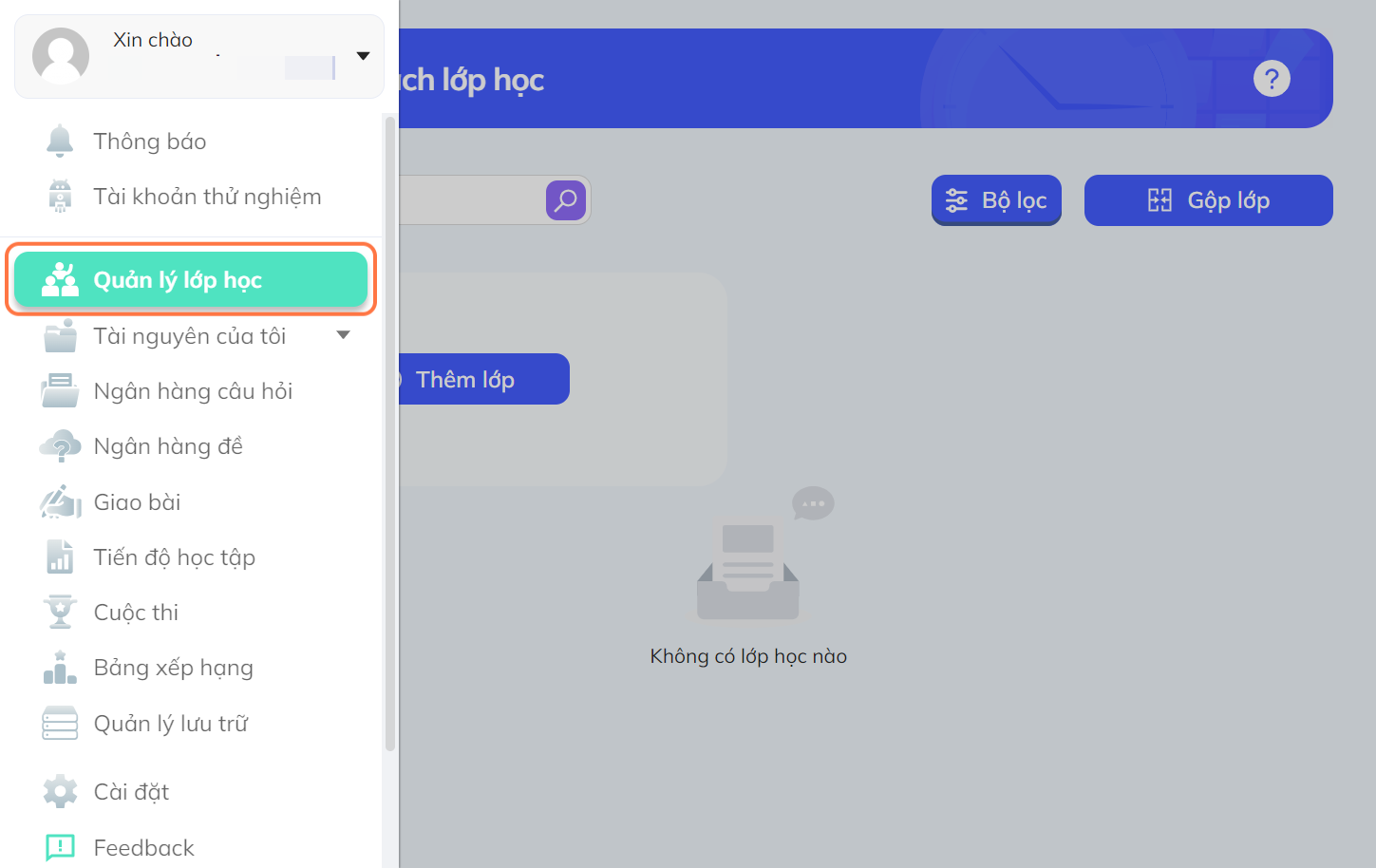The image size is (1376, 868).
Task: Click the Bảng xếp hạng podium icon
Action: coord(60,667)
